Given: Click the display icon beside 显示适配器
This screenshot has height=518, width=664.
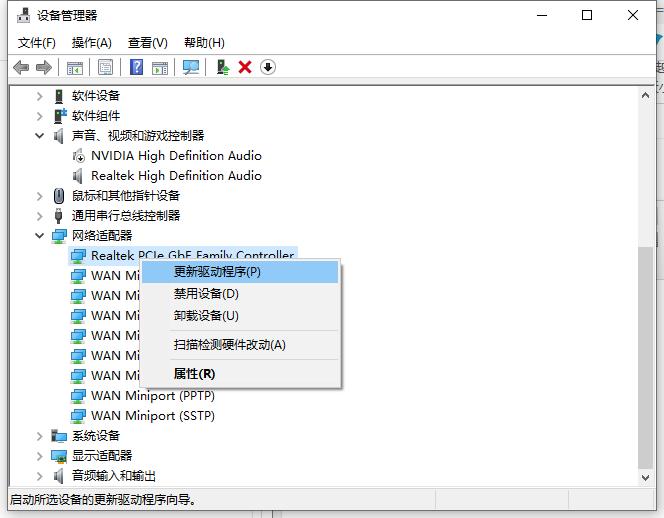Looking at the screenshot, I should (59, 456).
